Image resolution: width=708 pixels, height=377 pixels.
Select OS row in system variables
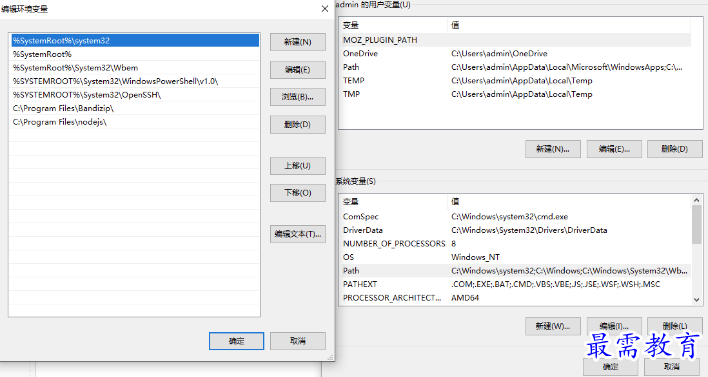click(516, 257)
